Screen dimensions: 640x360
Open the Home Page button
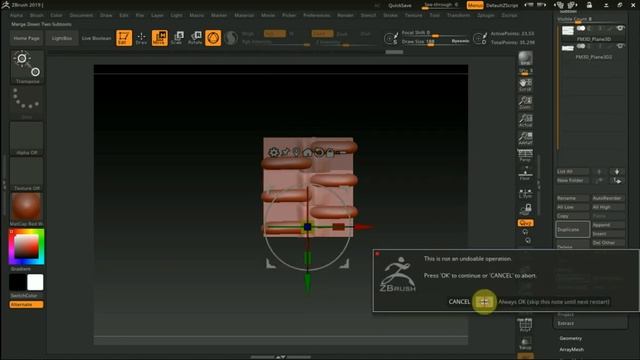pyautogui.click(x=27, y=38)
